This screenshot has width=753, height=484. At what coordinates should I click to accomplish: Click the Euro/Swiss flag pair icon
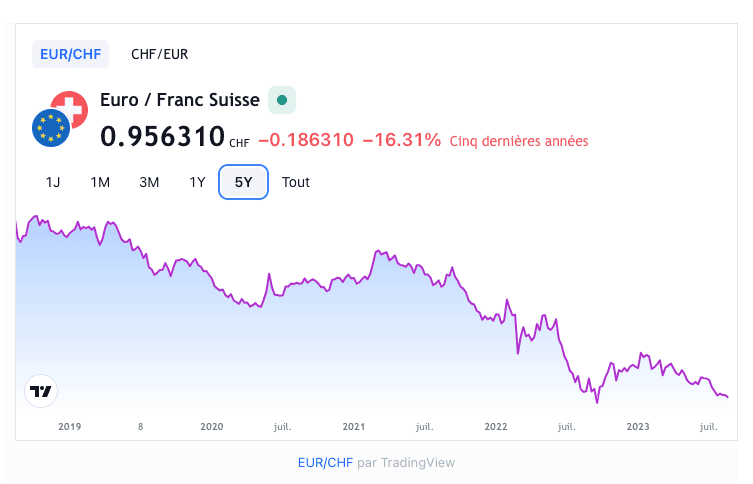pos(58,118)
